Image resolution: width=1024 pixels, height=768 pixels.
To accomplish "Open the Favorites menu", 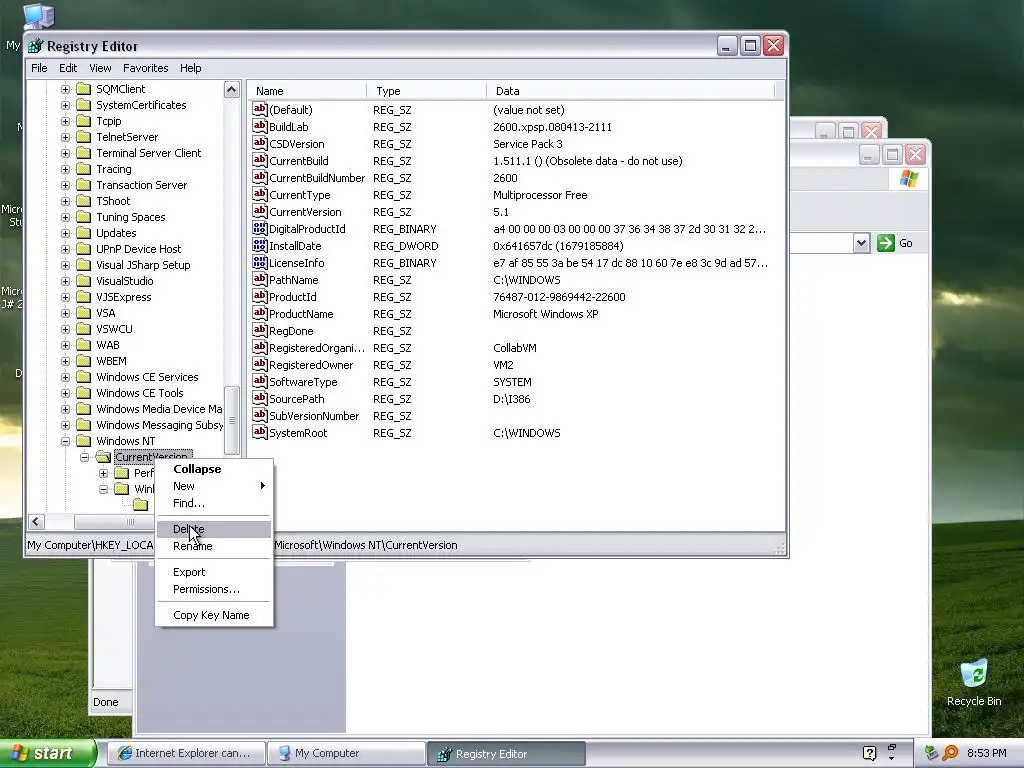I will tap(146, 68).
